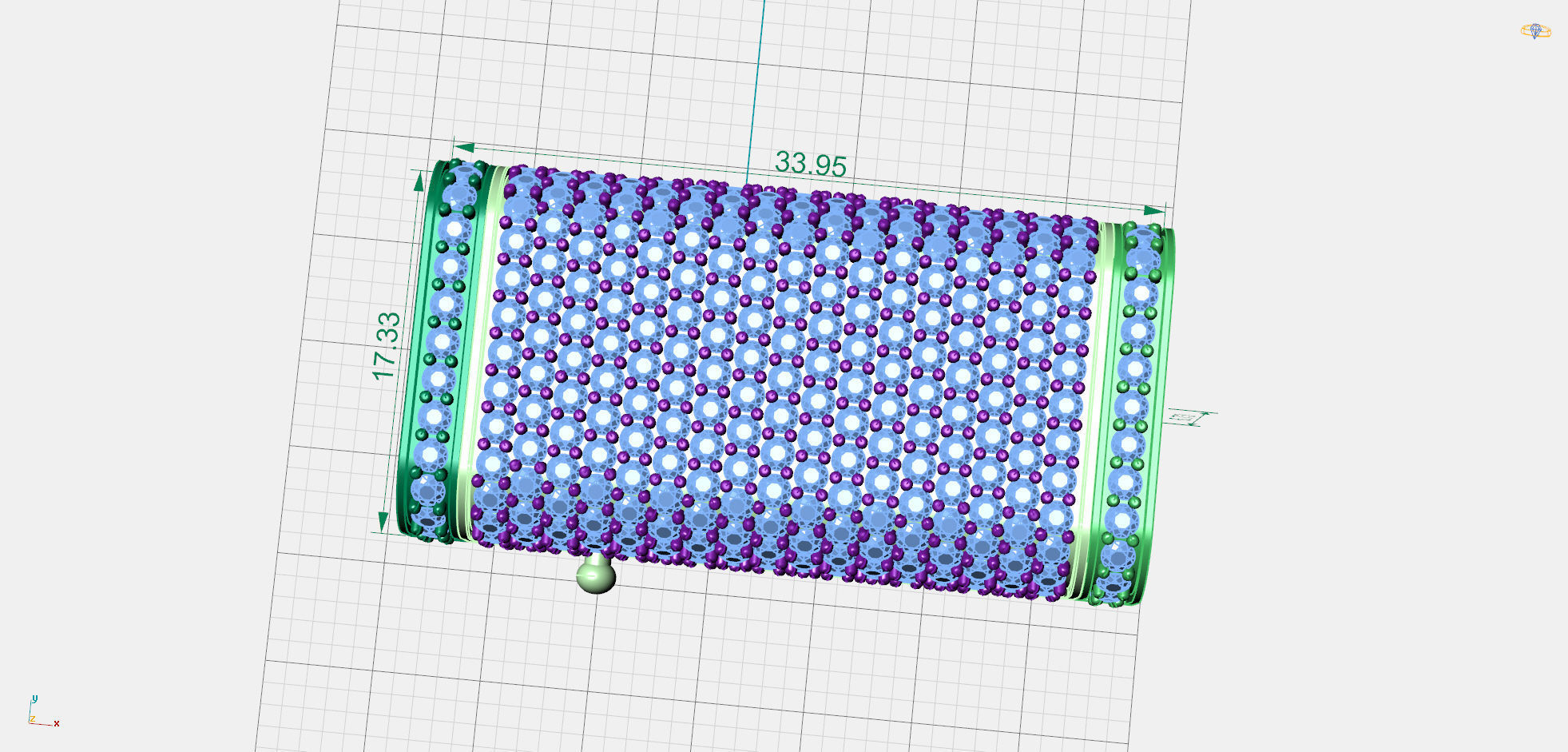Click the XYZ axis orientation gizmo
This screenshot has width=1568, height=752.
click(43, 711)
